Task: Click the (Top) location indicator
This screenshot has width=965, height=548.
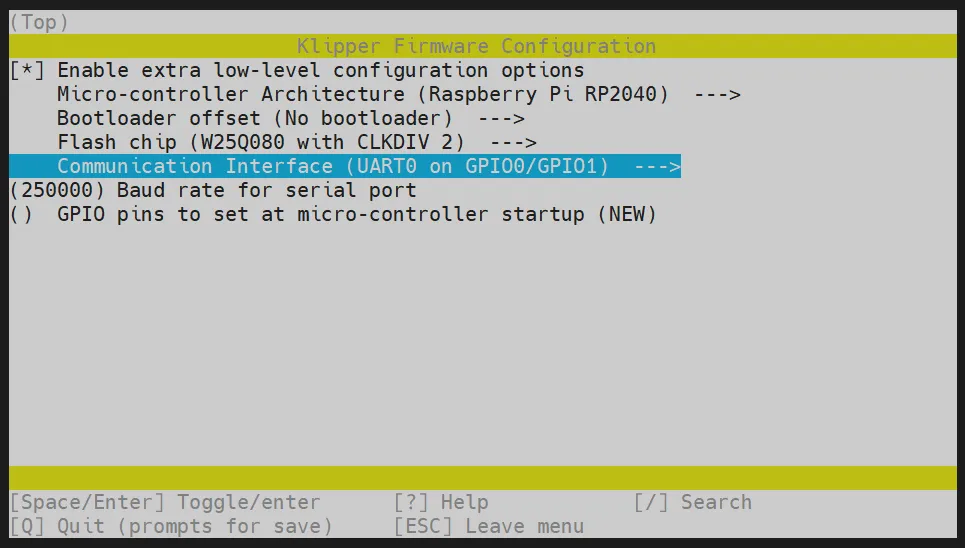Action: [39, 22]
